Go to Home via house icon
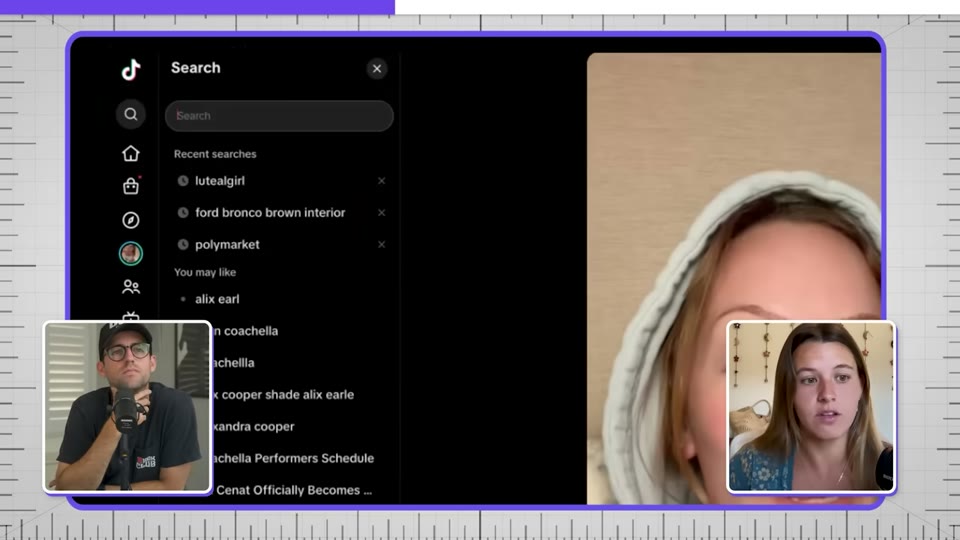 pos(130,153)
